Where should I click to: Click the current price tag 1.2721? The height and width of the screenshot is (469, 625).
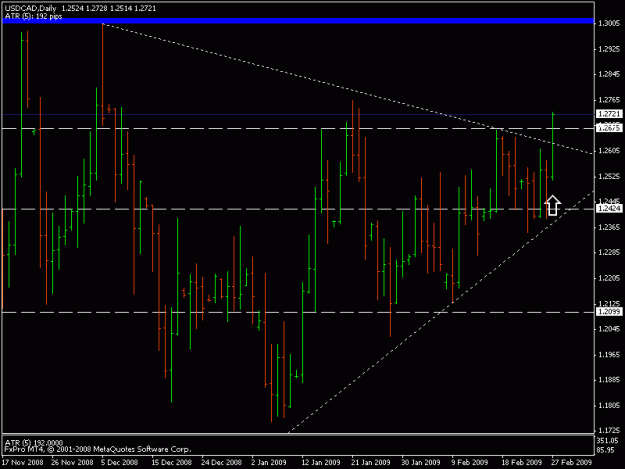(x=609, y=114)
